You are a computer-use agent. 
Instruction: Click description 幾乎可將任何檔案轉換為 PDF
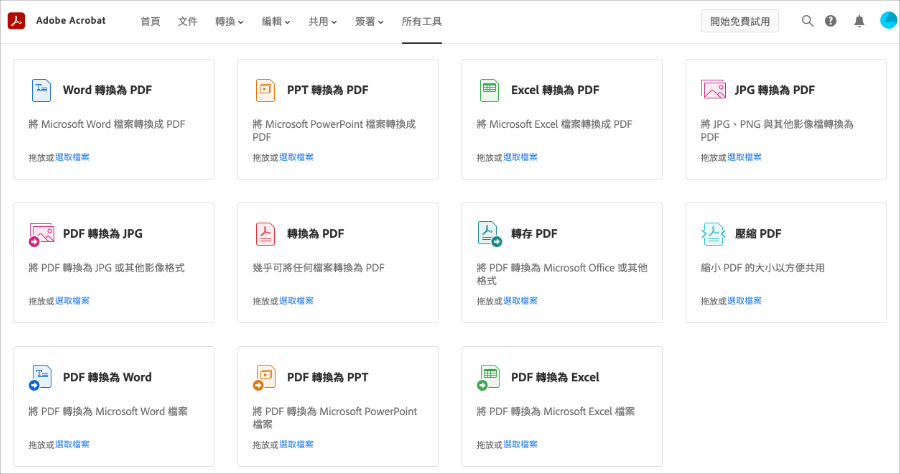[x=319, y=268]
